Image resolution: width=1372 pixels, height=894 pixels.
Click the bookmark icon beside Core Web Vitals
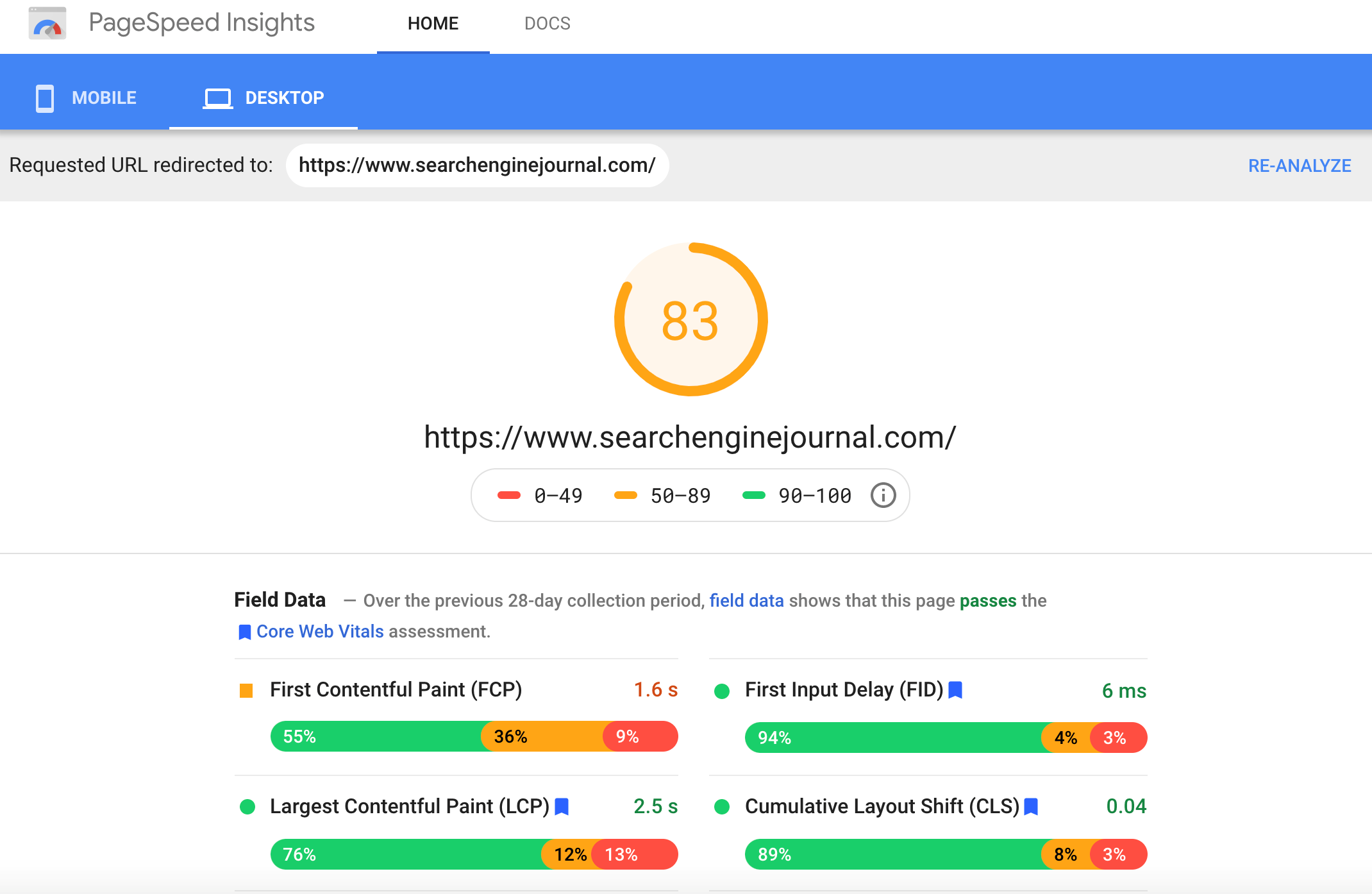click(x=244, y=632)
